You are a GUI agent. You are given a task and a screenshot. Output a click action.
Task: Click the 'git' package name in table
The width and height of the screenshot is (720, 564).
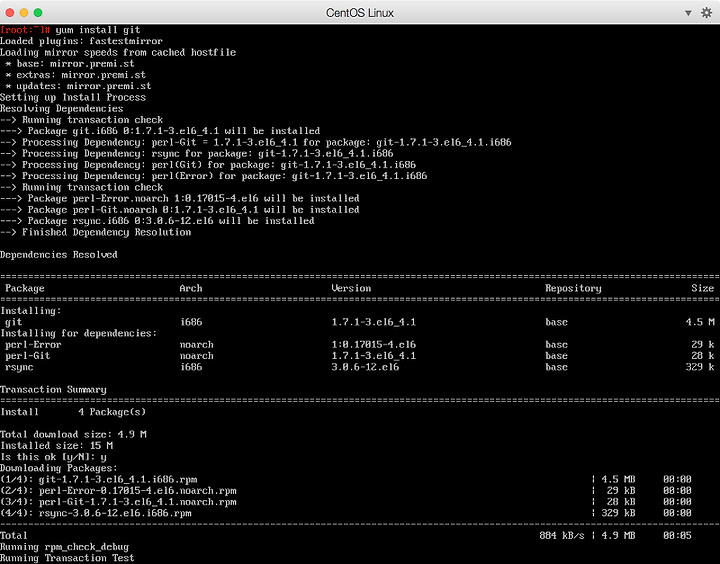tap(13, 322)
